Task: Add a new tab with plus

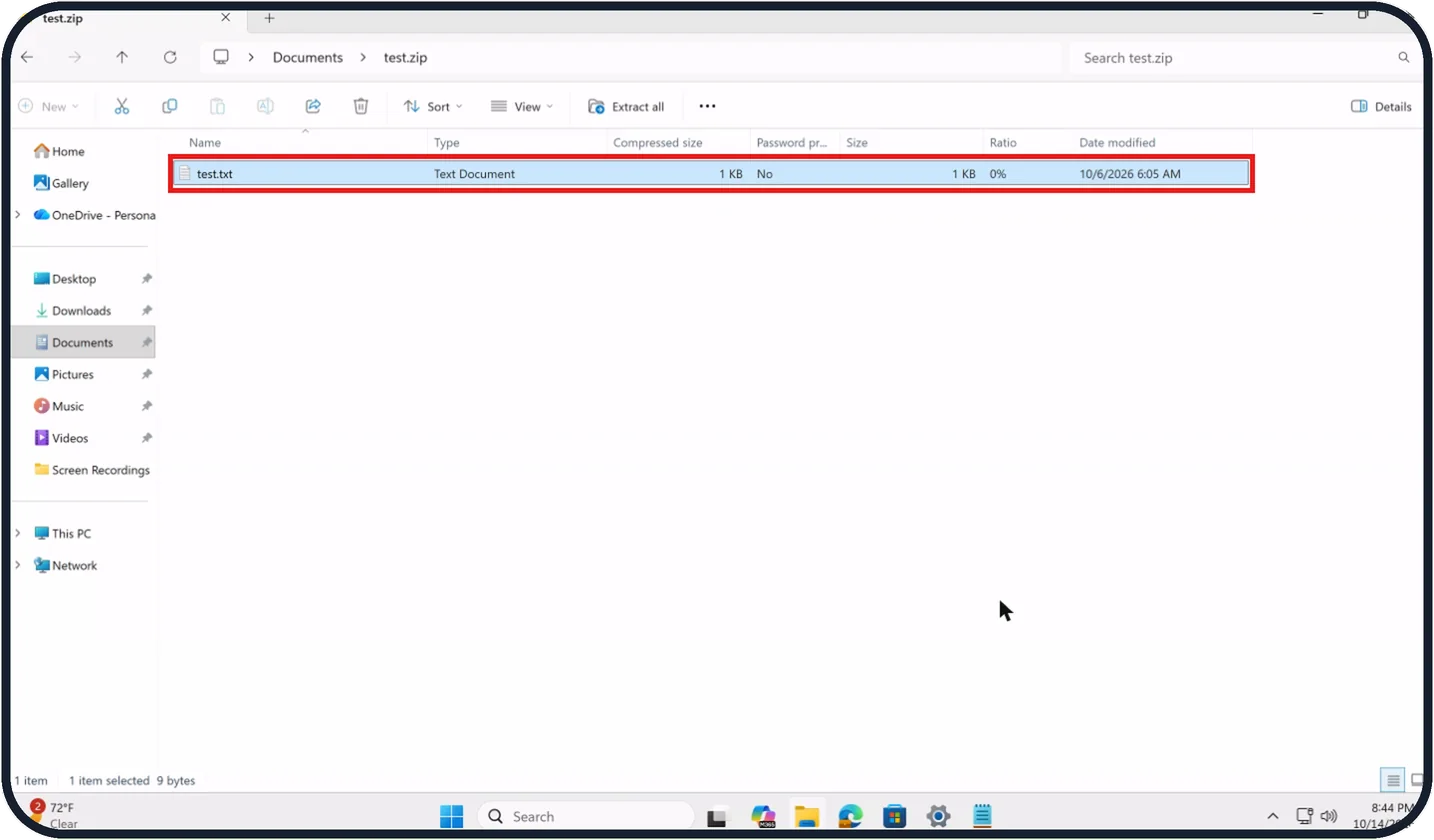Action: (269, 18)
